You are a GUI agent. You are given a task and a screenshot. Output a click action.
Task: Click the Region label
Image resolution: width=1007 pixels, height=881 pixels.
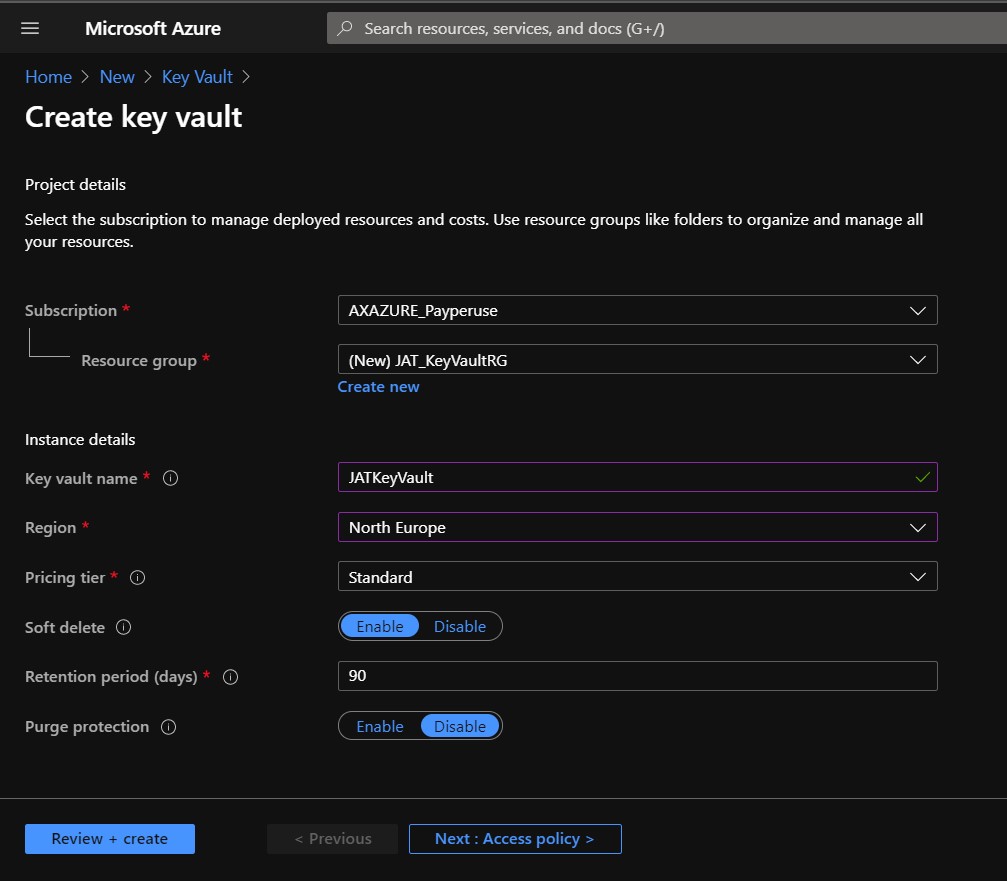coord(50,528)
